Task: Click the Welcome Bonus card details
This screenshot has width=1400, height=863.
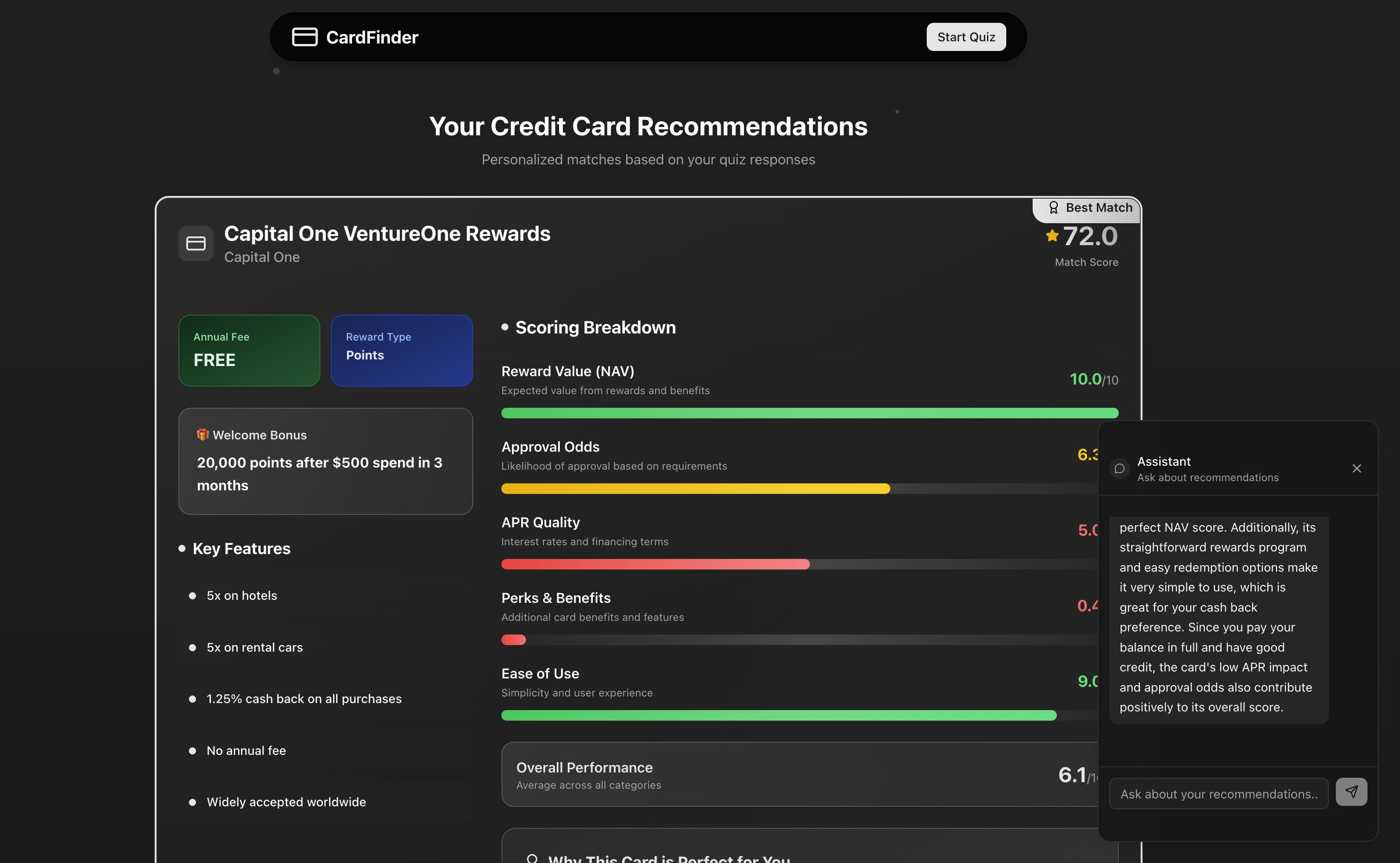Action: [325, 461]
